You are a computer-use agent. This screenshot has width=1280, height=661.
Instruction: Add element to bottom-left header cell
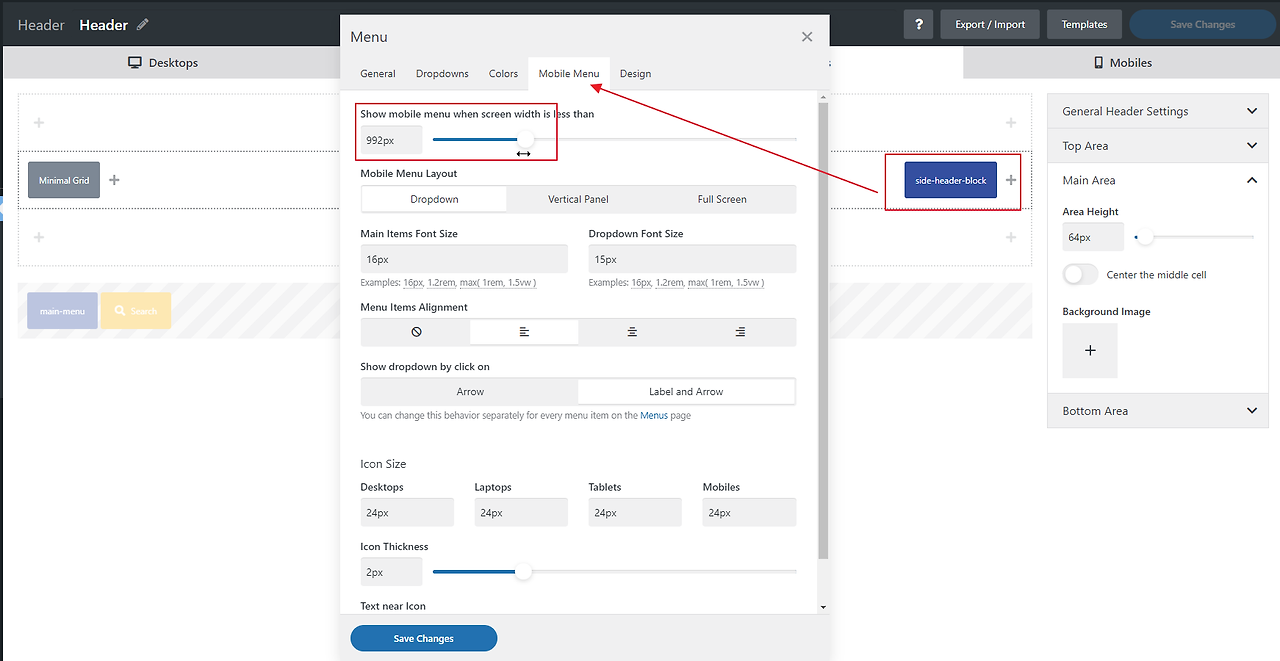tap(39, 237)
